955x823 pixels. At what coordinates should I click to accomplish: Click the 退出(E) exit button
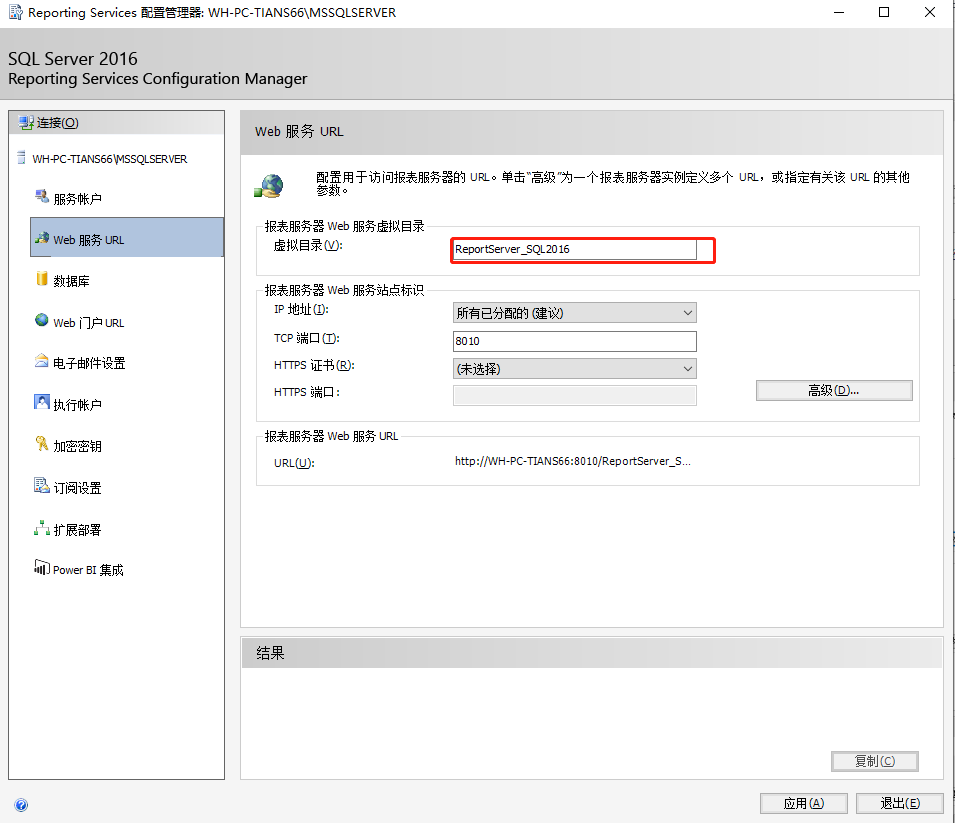(x=900, y=804)
